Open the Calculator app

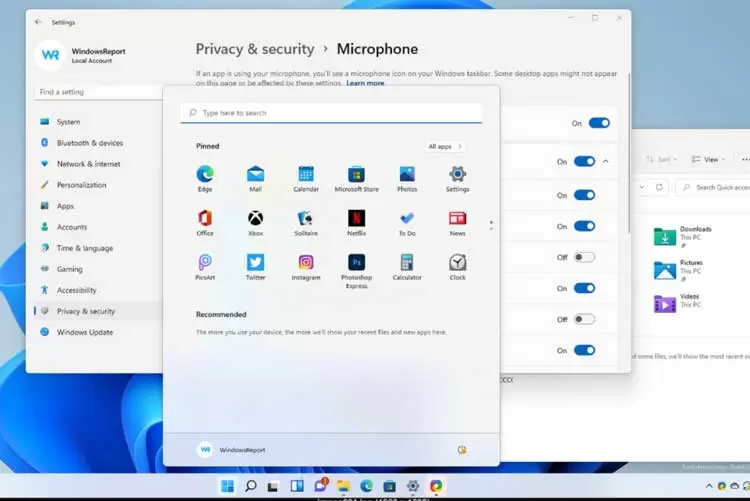point(407,267)
